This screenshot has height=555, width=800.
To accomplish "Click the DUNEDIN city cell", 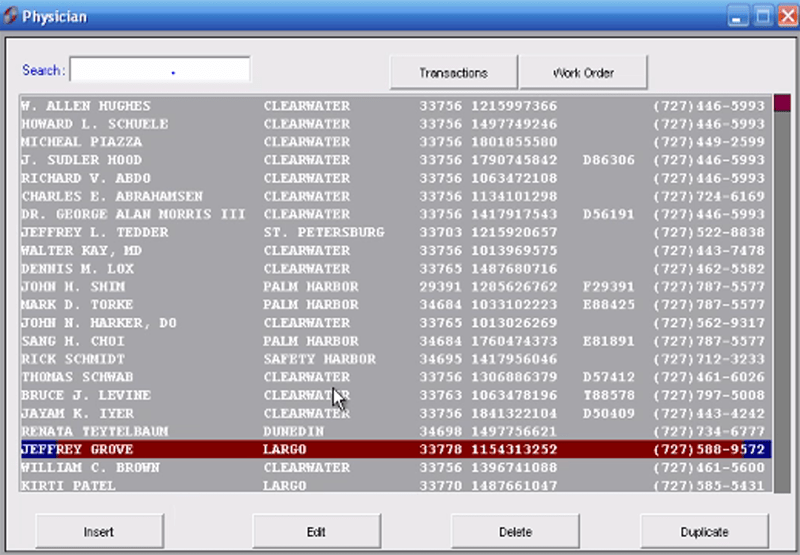I will [x=294, y=432].
